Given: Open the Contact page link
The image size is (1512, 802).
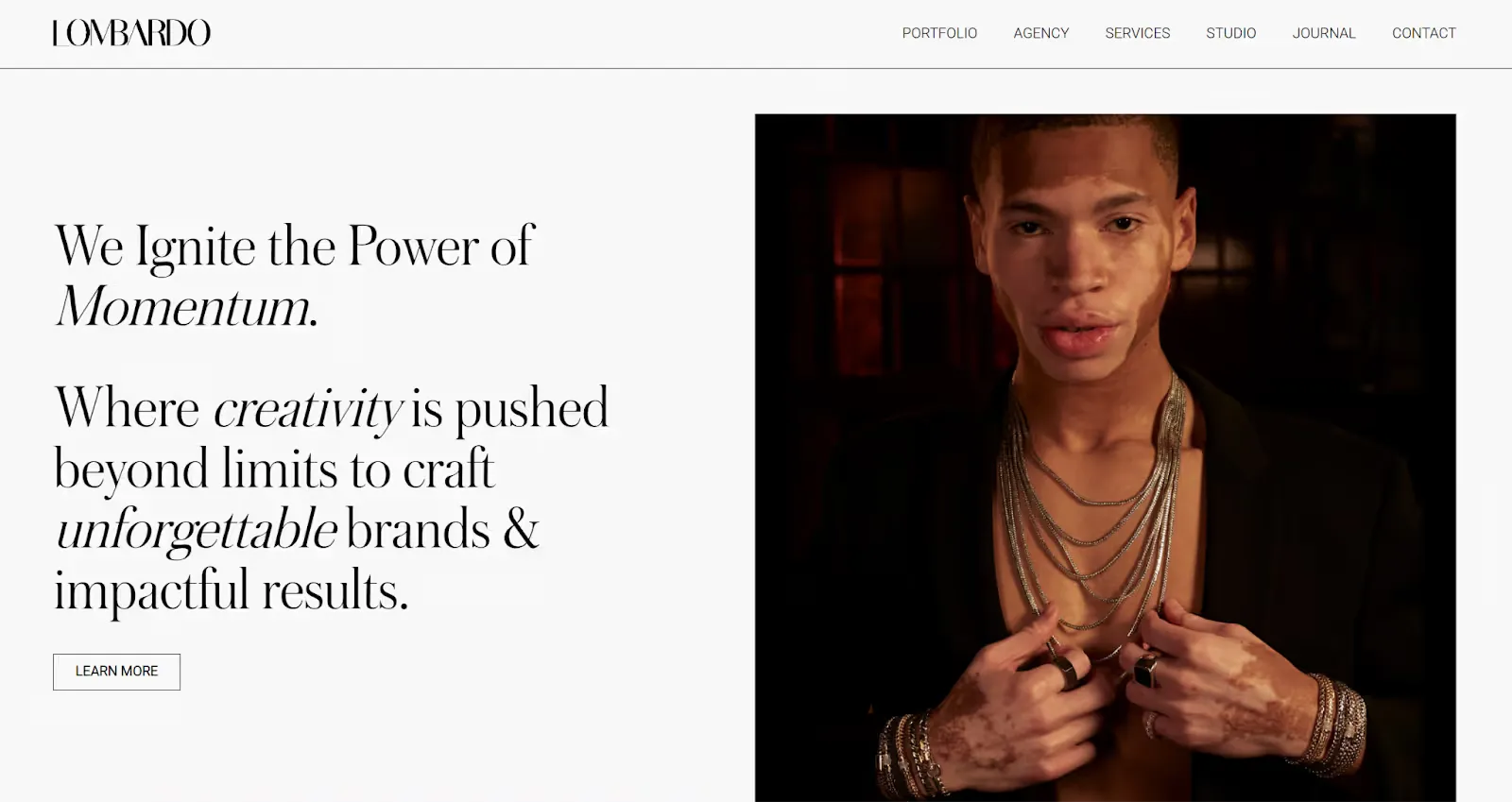Looking at the screenshot, I should pos(1424,33).
